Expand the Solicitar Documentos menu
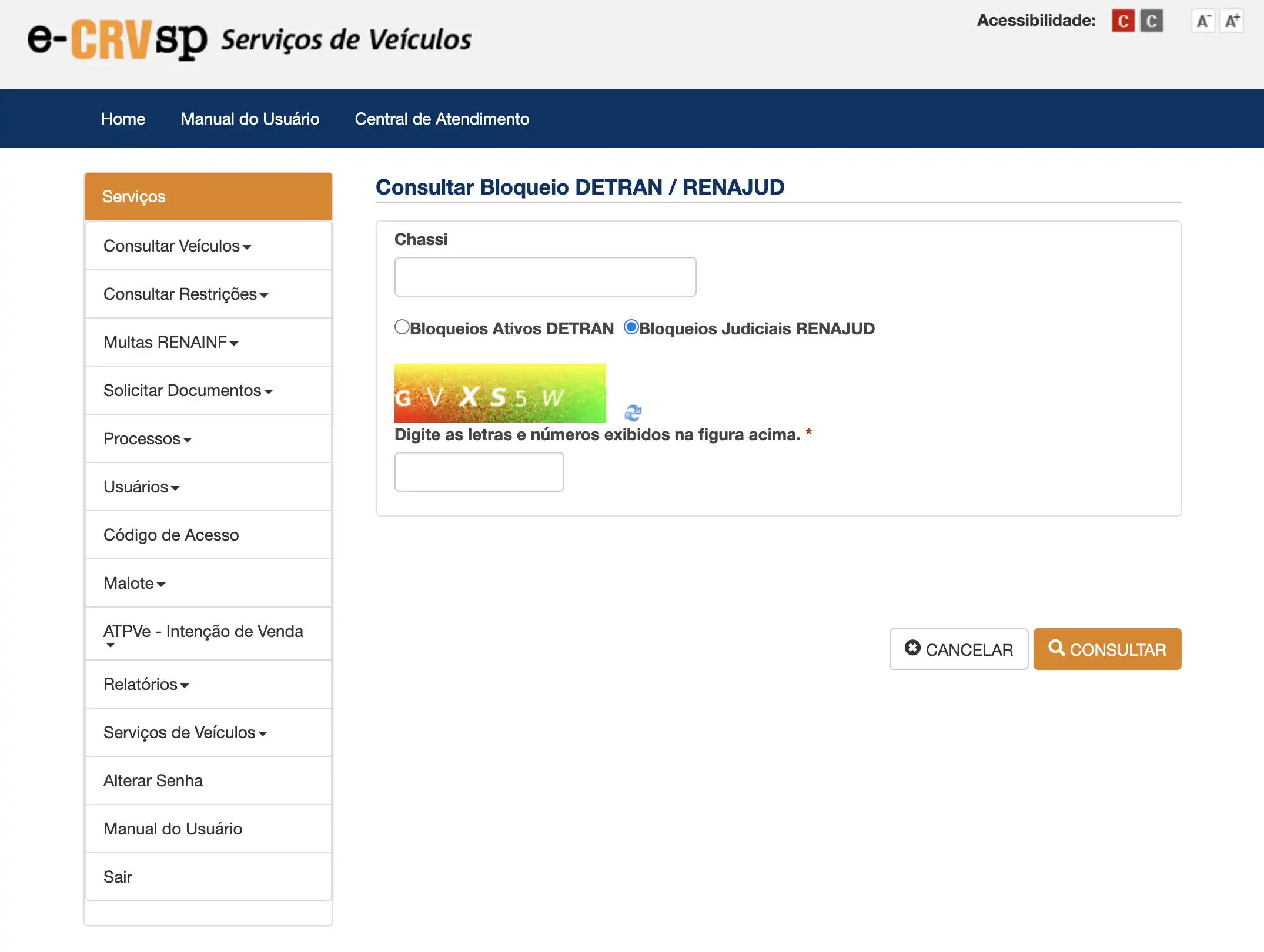The image size is (1264, 952). (x=188, y=390)
